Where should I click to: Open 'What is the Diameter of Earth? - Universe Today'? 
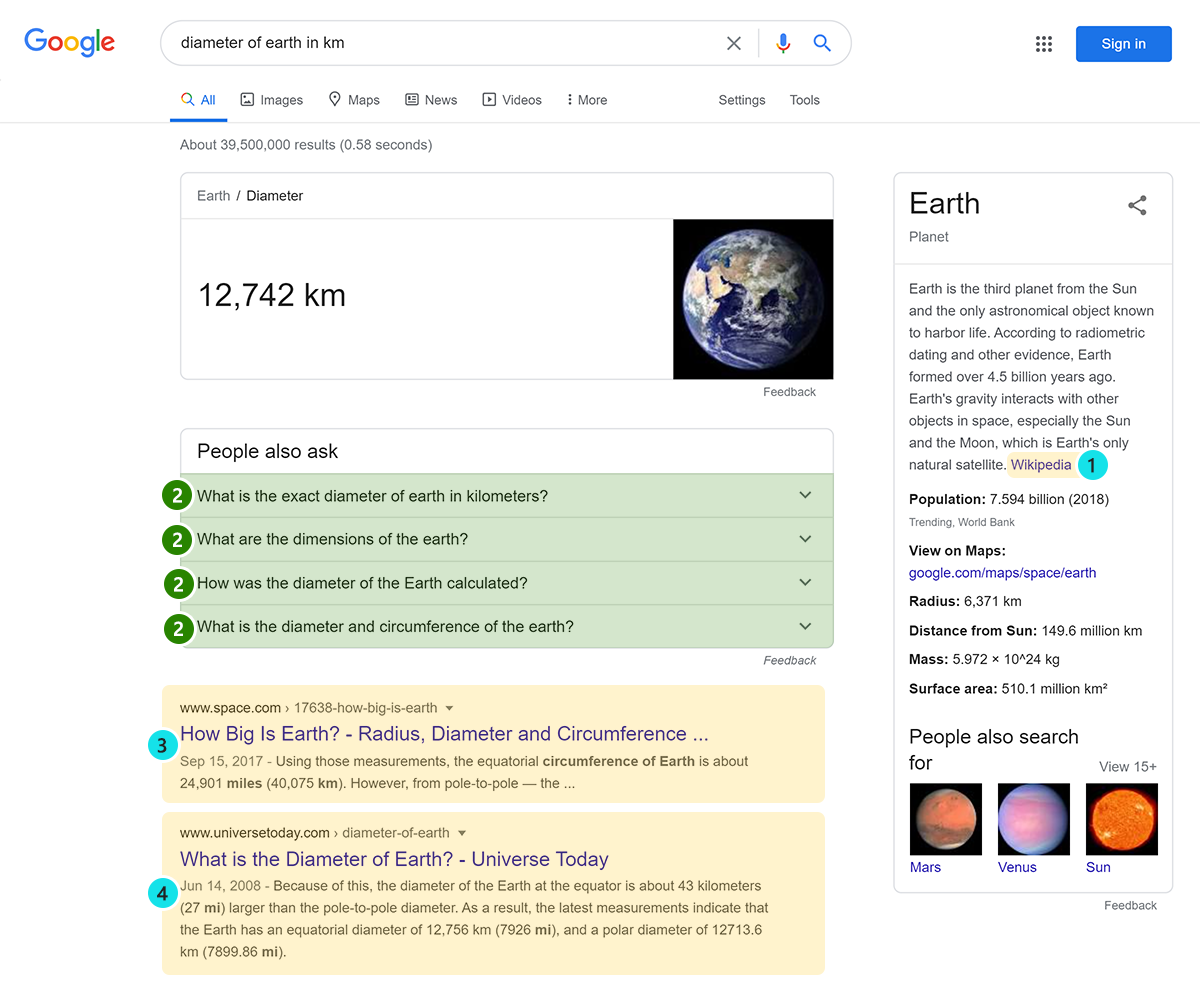394,859
